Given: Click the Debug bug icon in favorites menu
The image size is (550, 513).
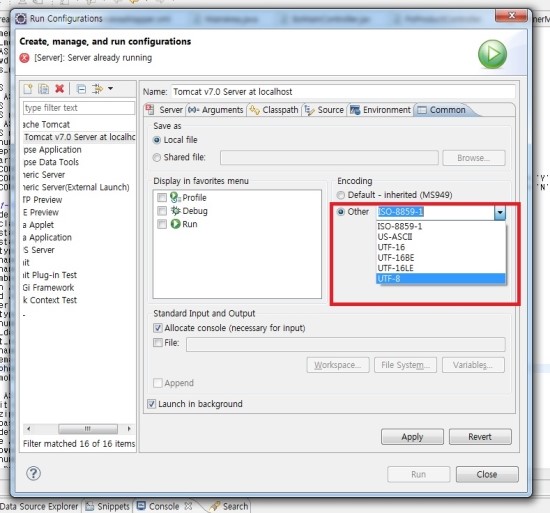Looking at the screenshot, I should point(175,211).
